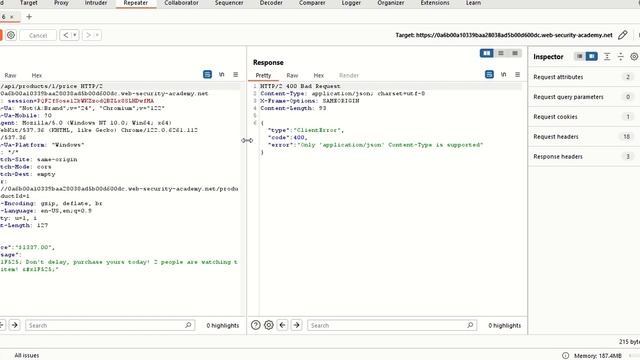The height and width of the screenshot is (360, 640).
Task: Switch to the Proxy tab
Action: [61, 3]
